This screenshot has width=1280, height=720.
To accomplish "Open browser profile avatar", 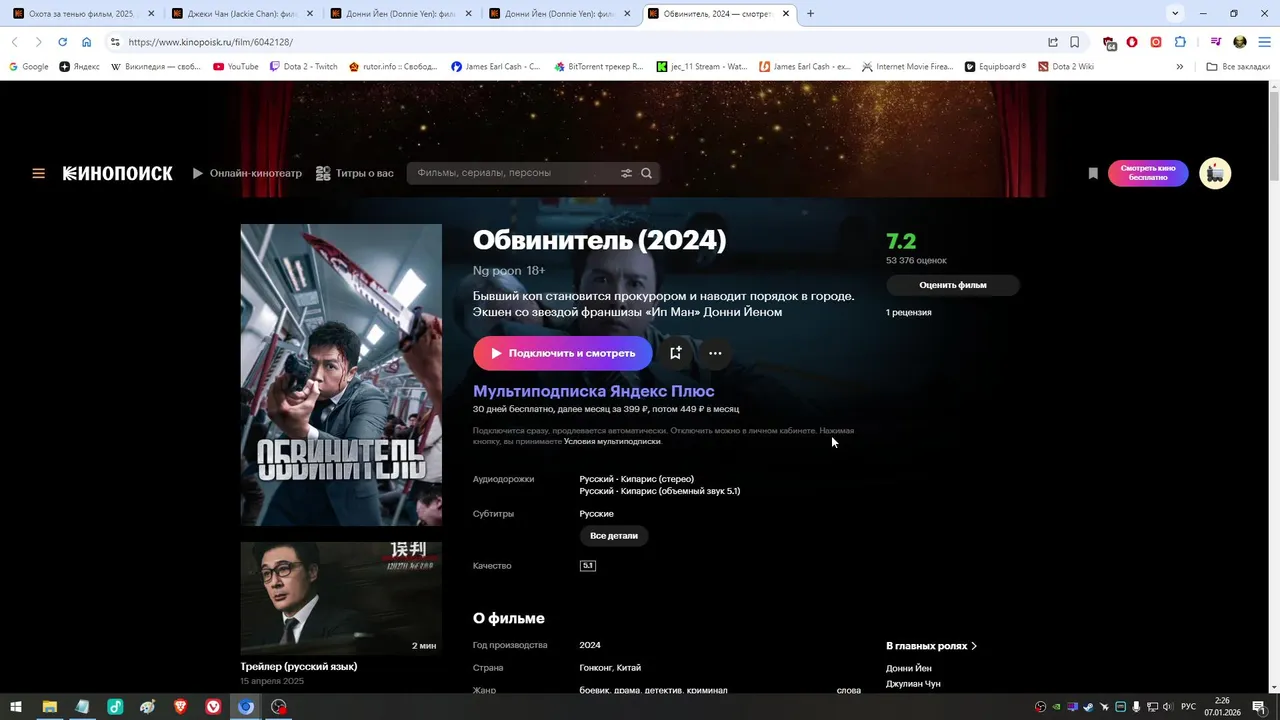I will [1240, 42].
